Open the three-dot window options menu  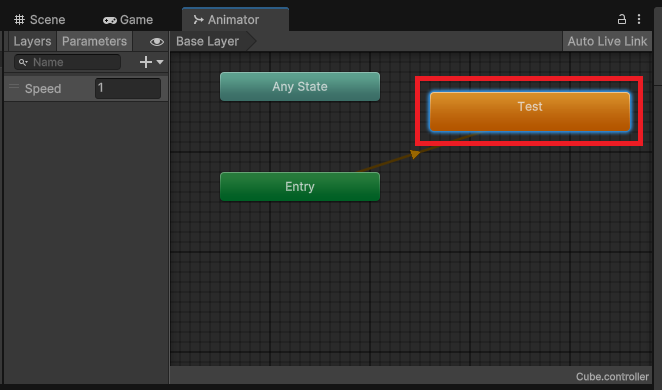coord(639,19)
